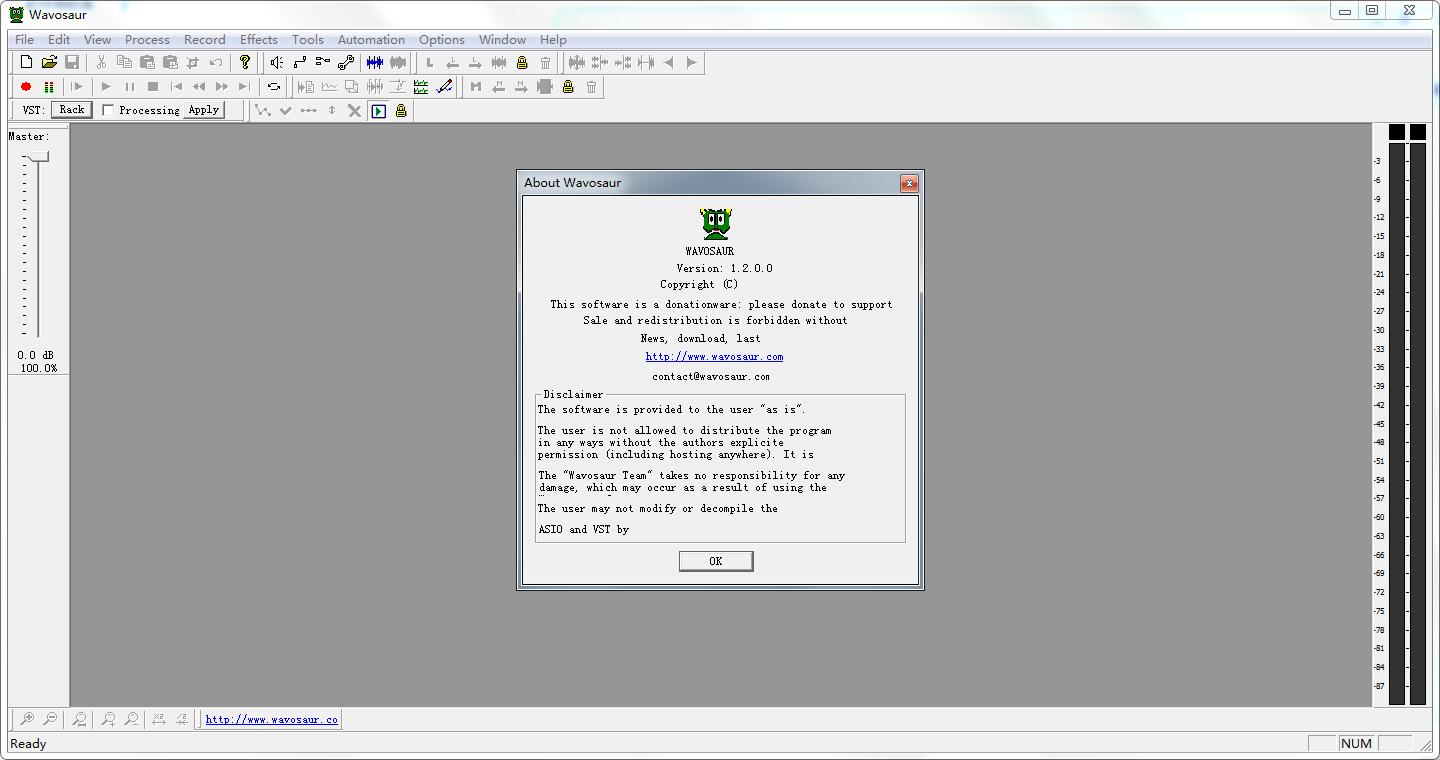Click the Rewind double-arrow icon
1440x760 pixels.
point(199,87)
